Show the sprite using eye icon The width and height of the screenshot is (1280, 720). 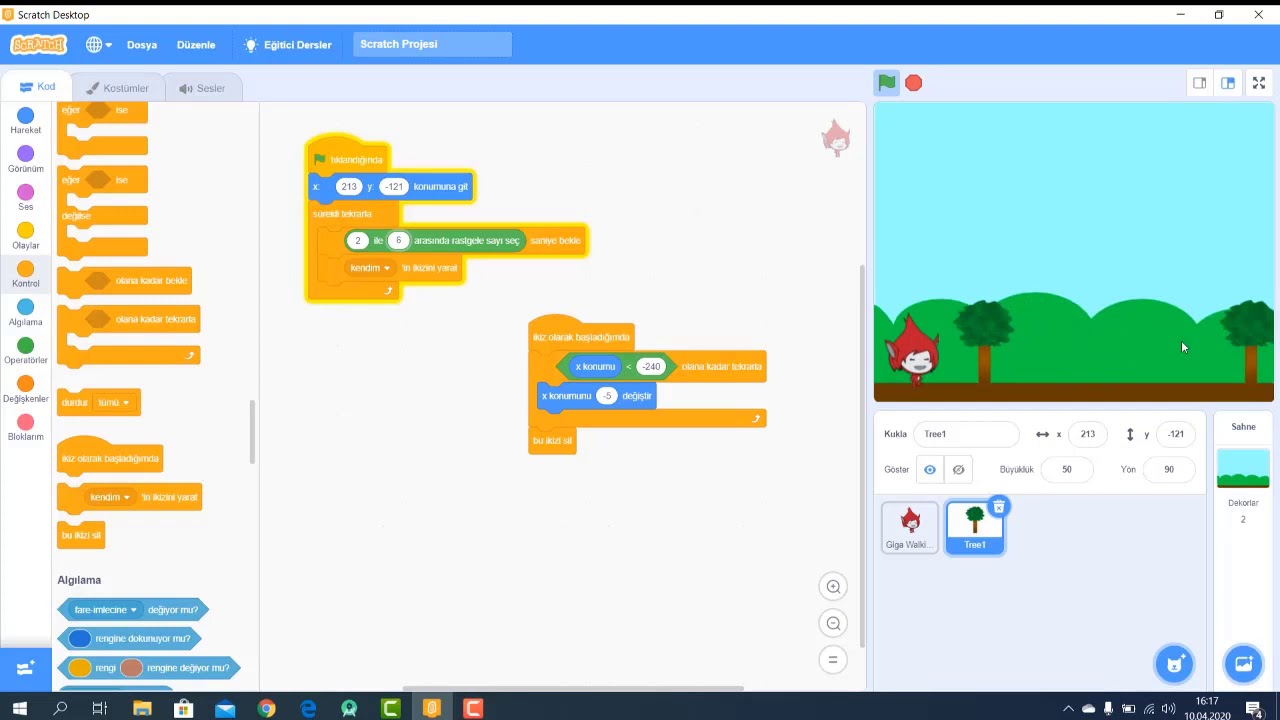point(930,470)
